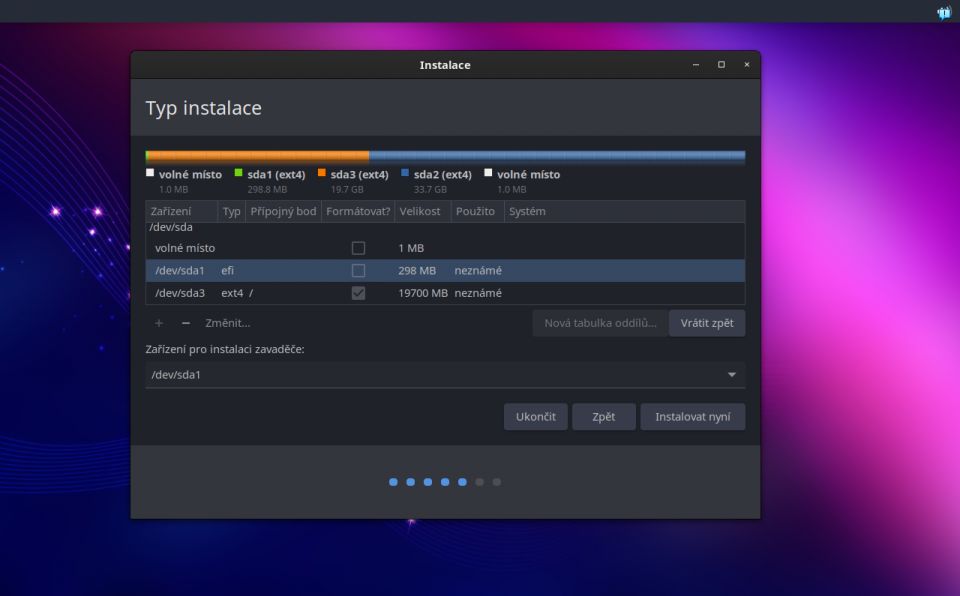This screenshot has height=596, width=960.
Task: Open the system tray icon in top panel
Action: tap(943, 12)
